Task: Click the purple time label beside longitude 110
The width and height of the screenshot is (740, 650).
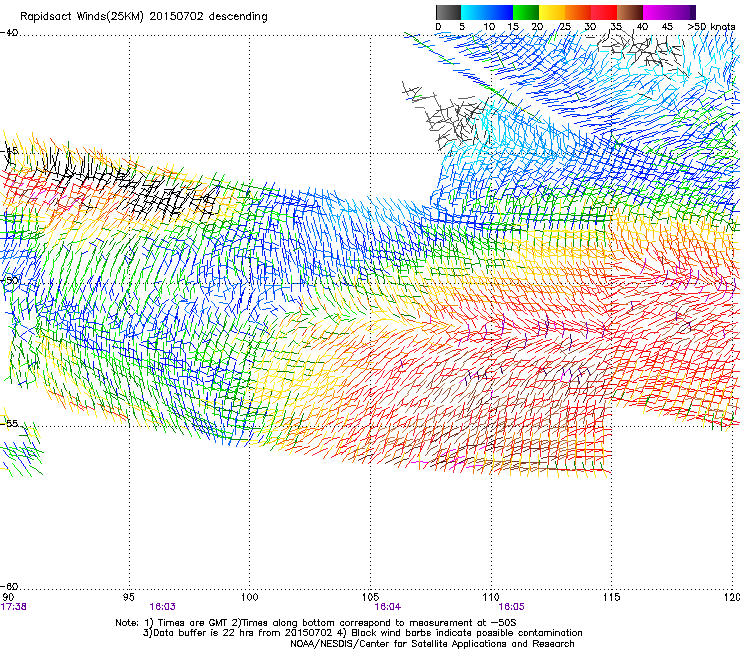Action: pyautogui.click(x=512, y=607)
